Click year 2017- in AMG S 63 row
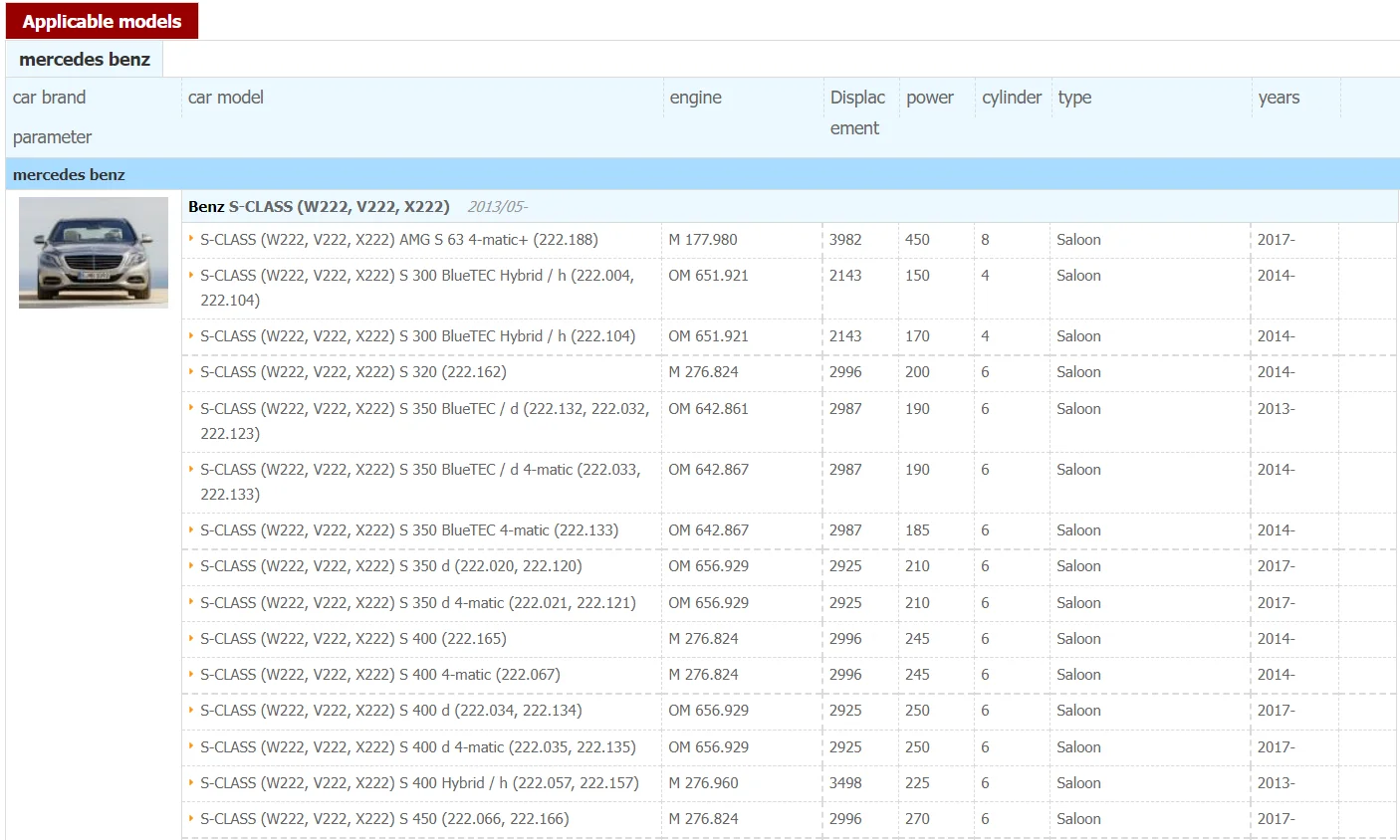This screenshot has height=840, width=1400. (x=1276, y=240)
